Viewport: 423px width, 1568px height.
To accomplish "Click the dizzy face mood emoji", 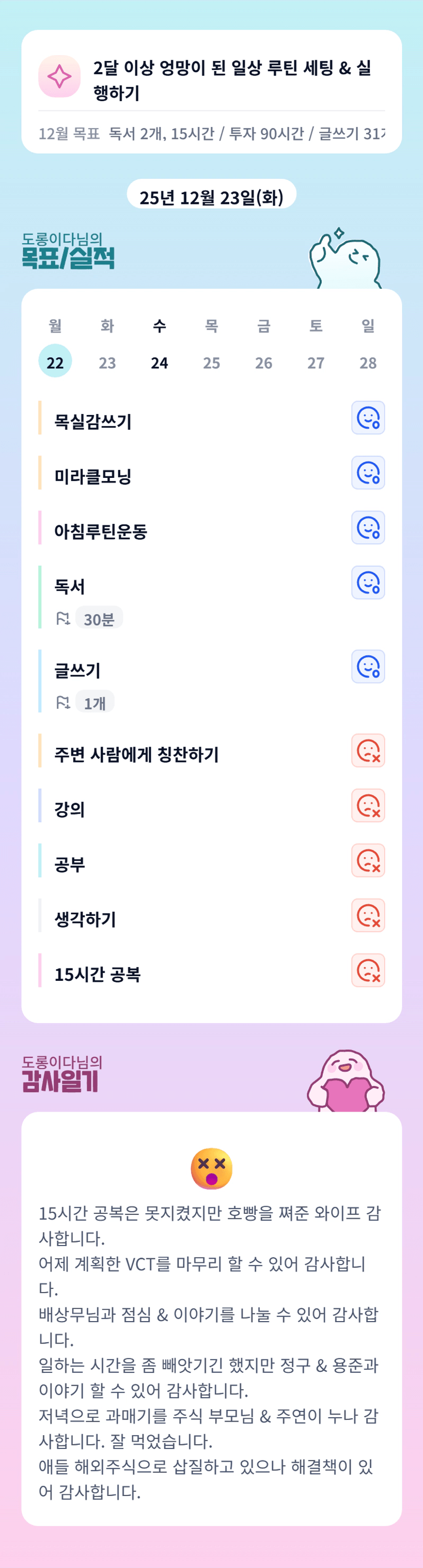I will point(212,1168).
